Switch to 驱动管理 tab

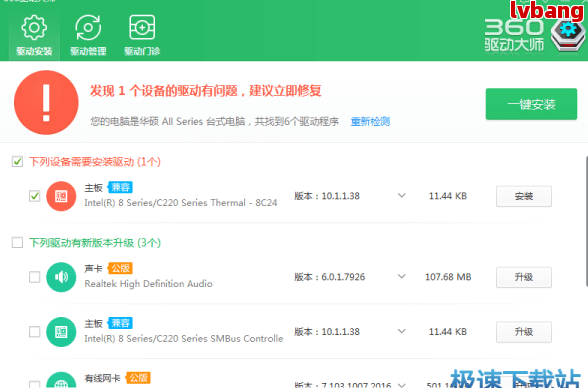pyautogui.click(x=88, y=35)
